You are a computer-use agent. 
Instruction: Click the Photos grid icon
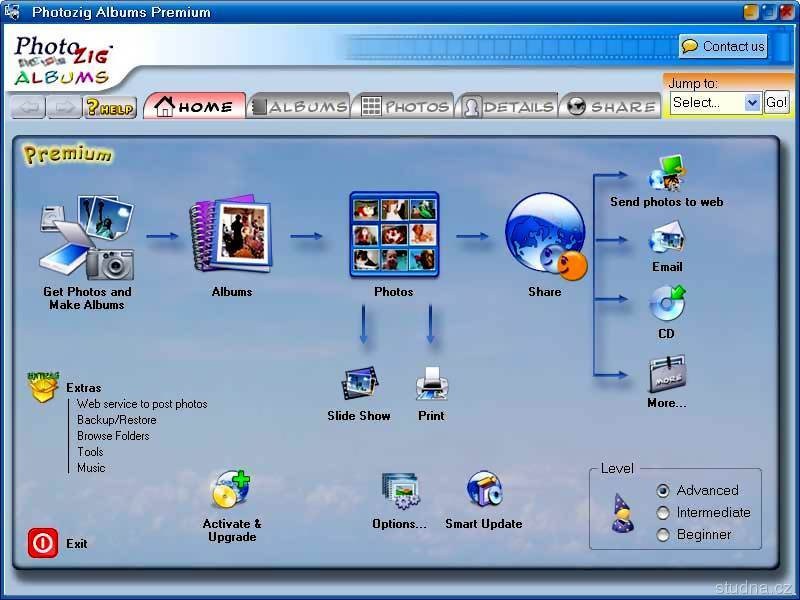pos(393,235)
